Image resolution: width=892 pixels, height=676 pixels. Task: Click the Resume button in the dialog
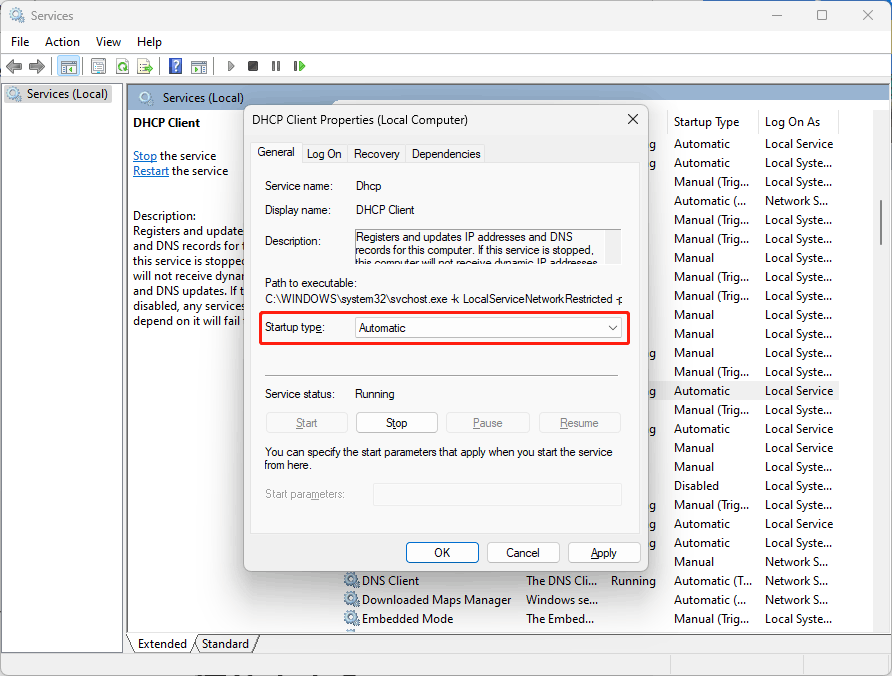tap(579, 423)
